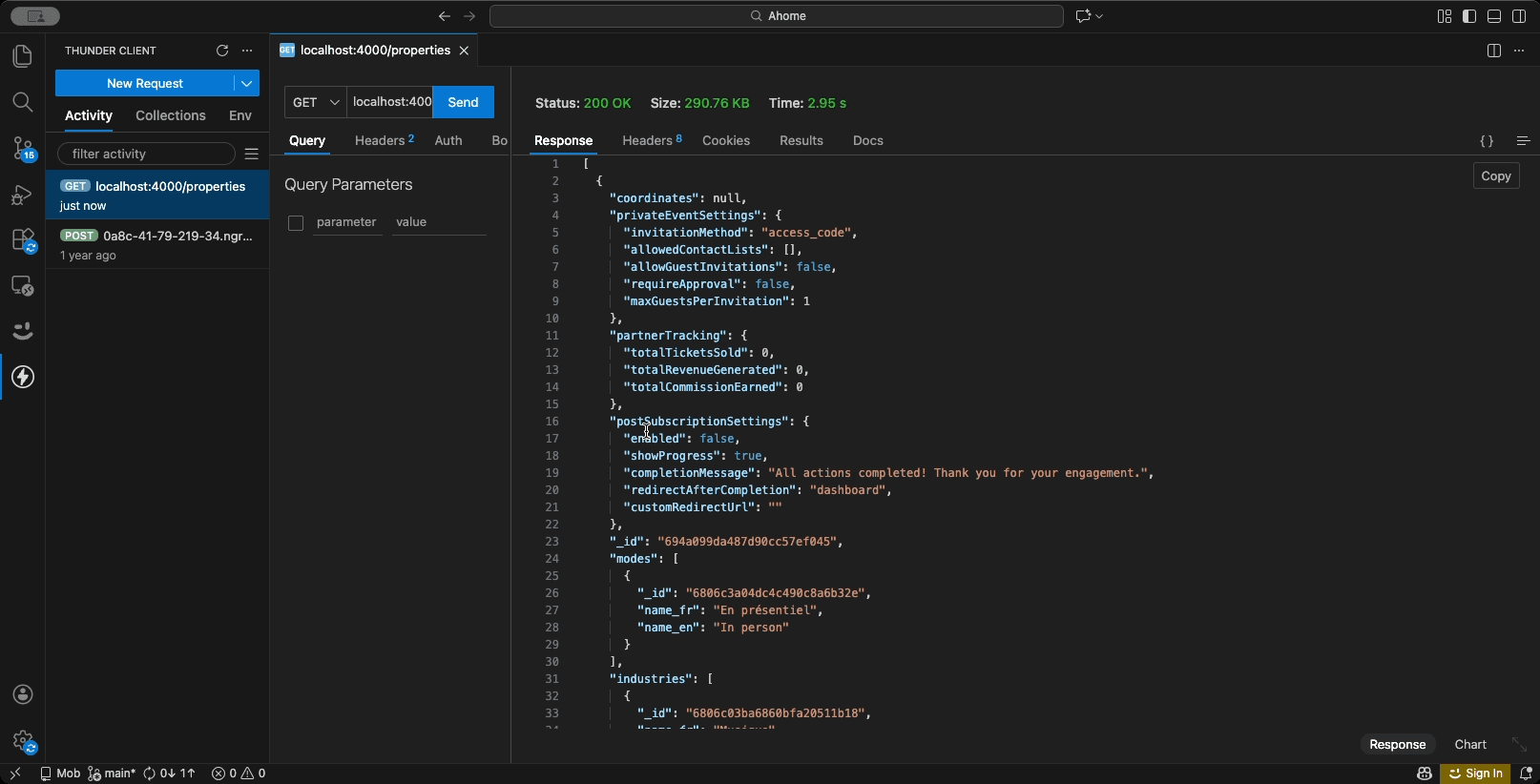Image resolution: width=1540 pixels, height=784 pixels.
Task: Toggle the primary side bar
Action: tap(1469, 16)
